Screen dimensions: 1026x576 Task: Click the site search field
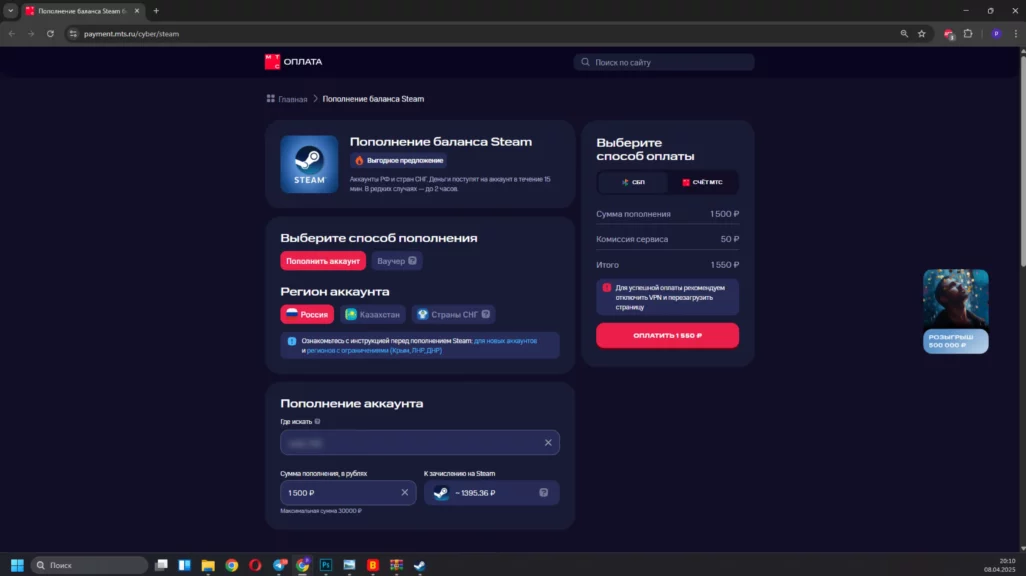point(664,62)
